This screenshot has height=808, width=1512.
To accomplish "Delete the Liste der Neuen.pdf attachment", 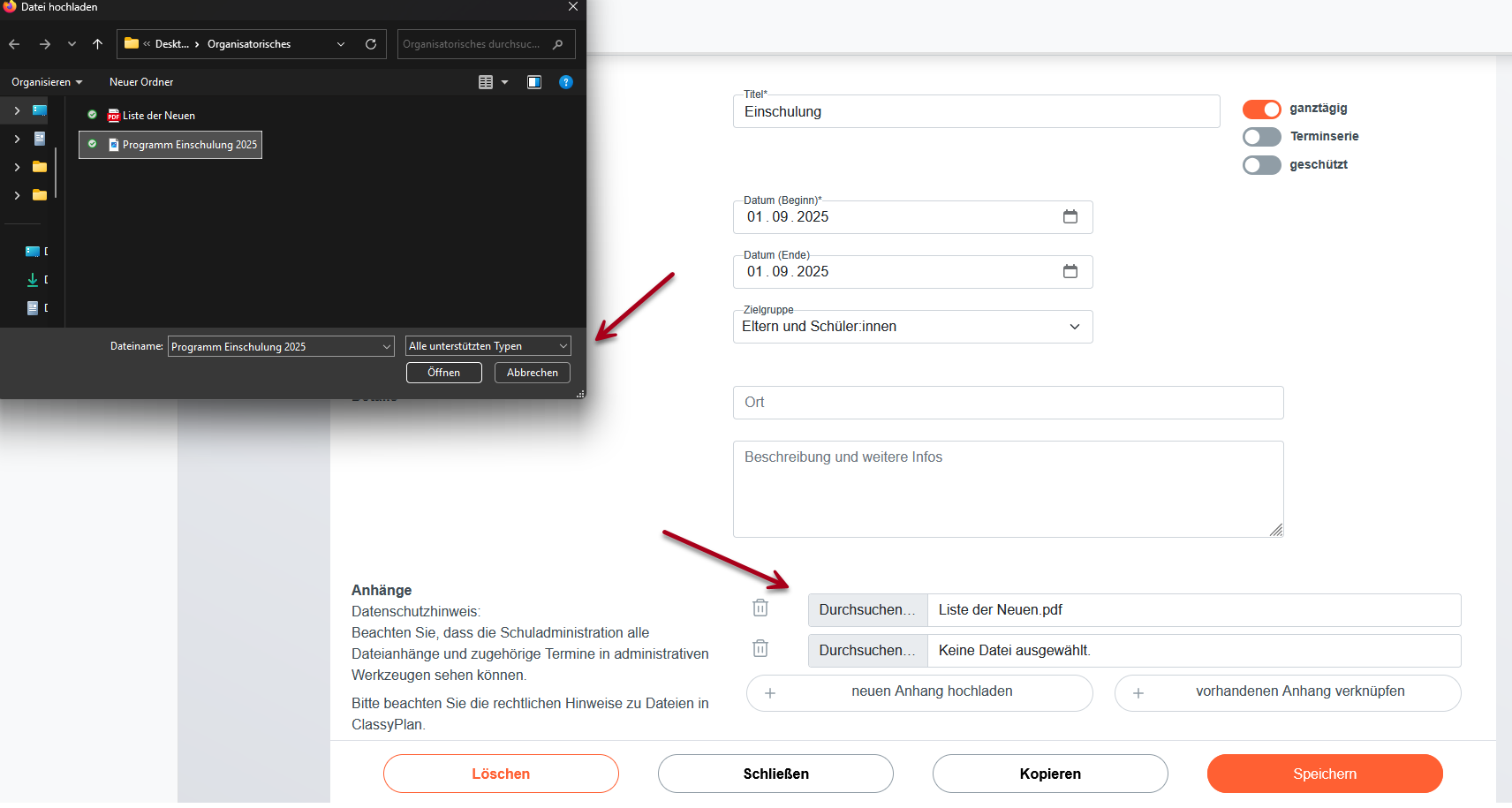I will [x=760, y=608].
